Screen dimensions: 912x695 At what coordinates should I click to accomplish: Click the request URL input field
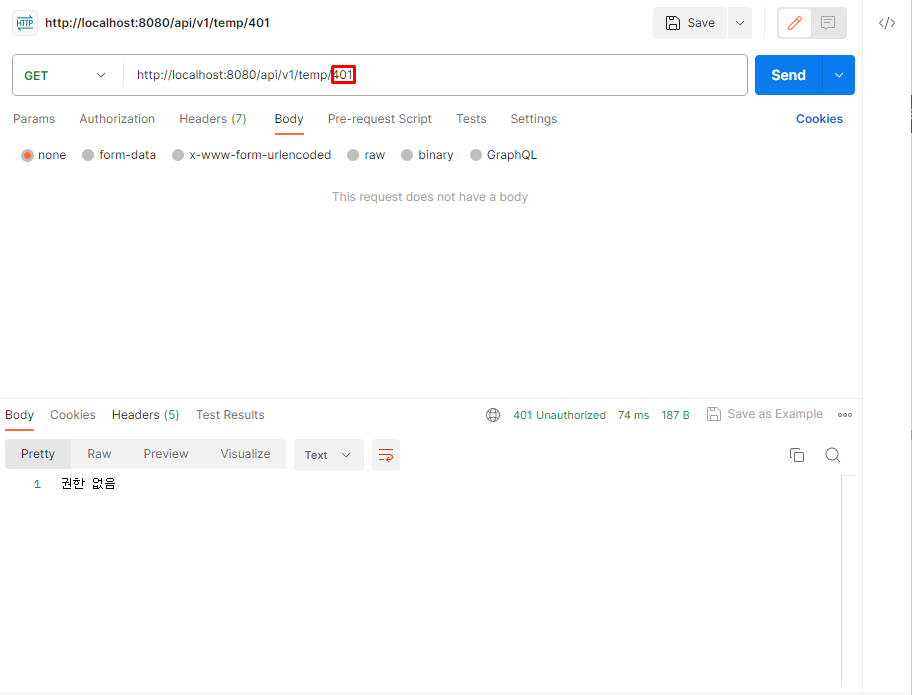tap(435, 75)
